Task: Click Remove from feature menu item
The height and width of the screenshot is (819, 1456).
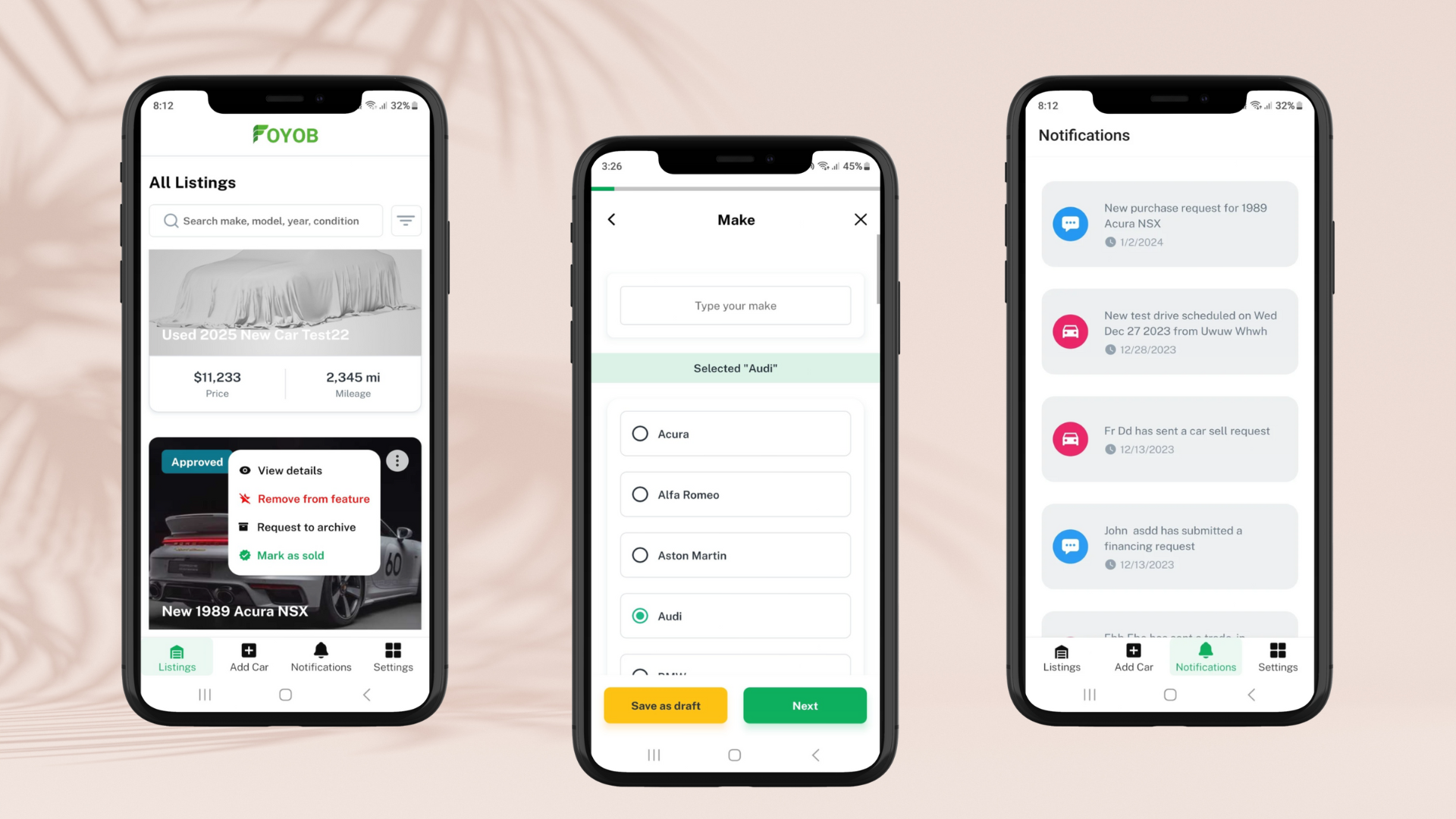Action: tap(313, 498)
